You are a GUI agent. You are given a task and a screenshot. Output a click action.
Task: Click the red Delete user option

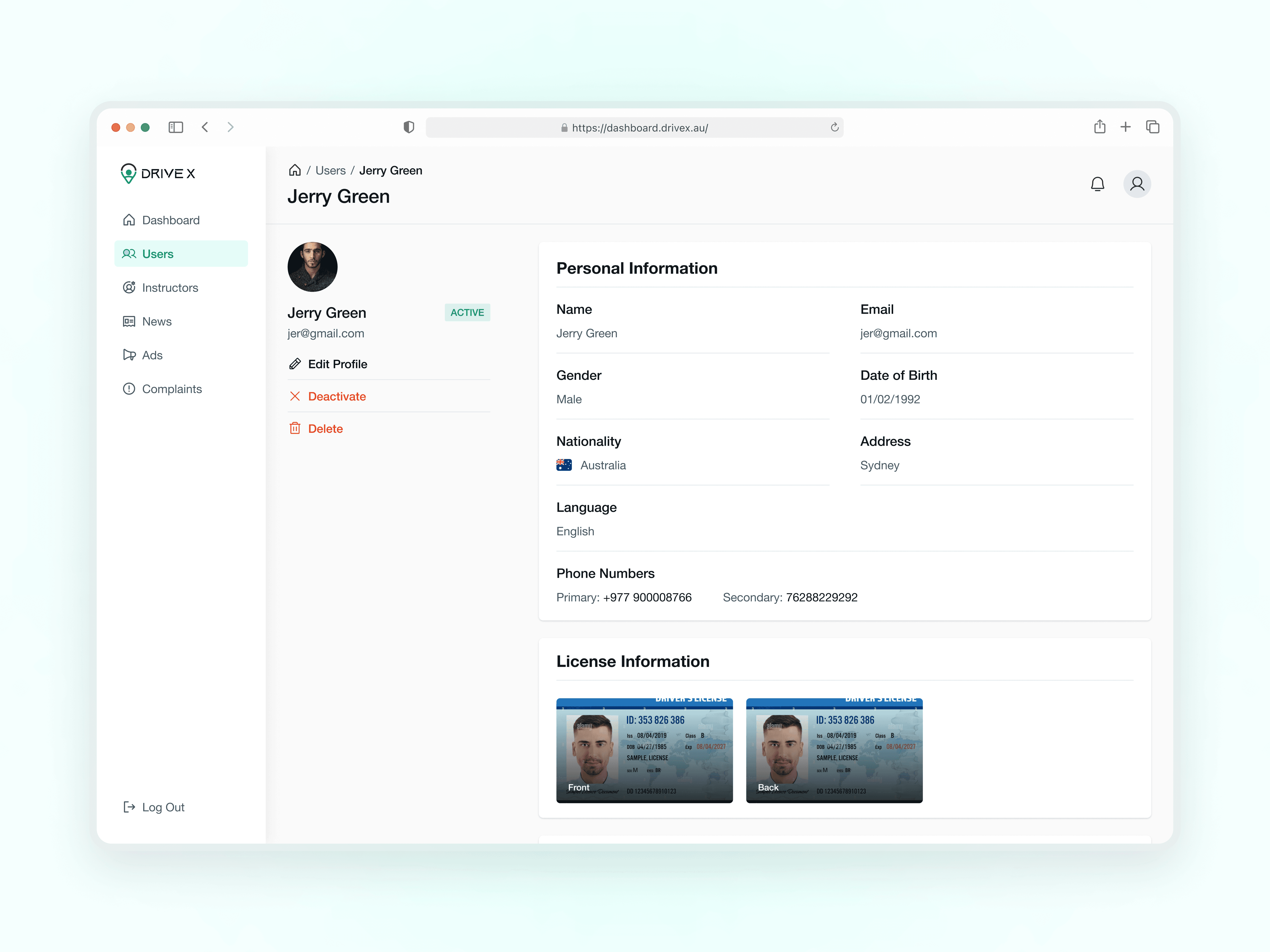(x=325, y=429)
